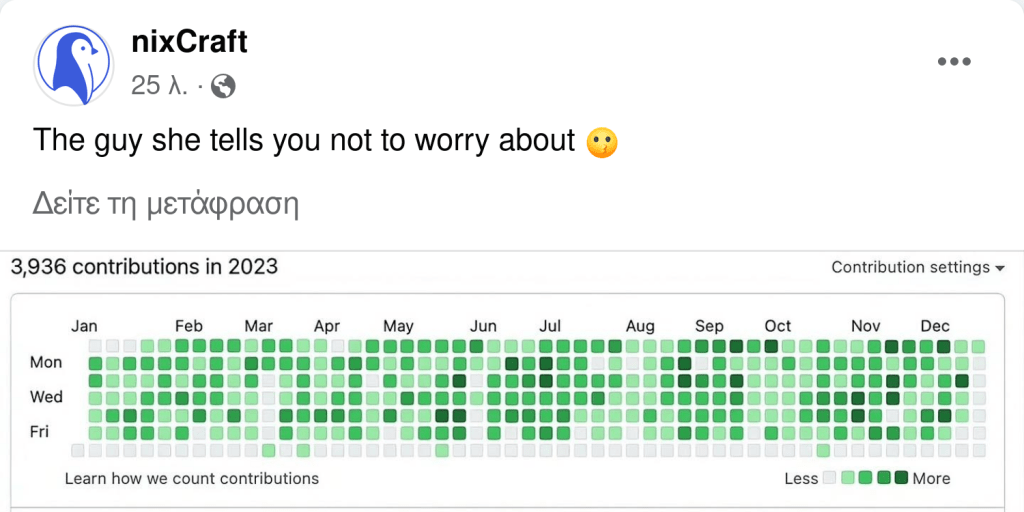Click the post caption text

tap(304, 141)
